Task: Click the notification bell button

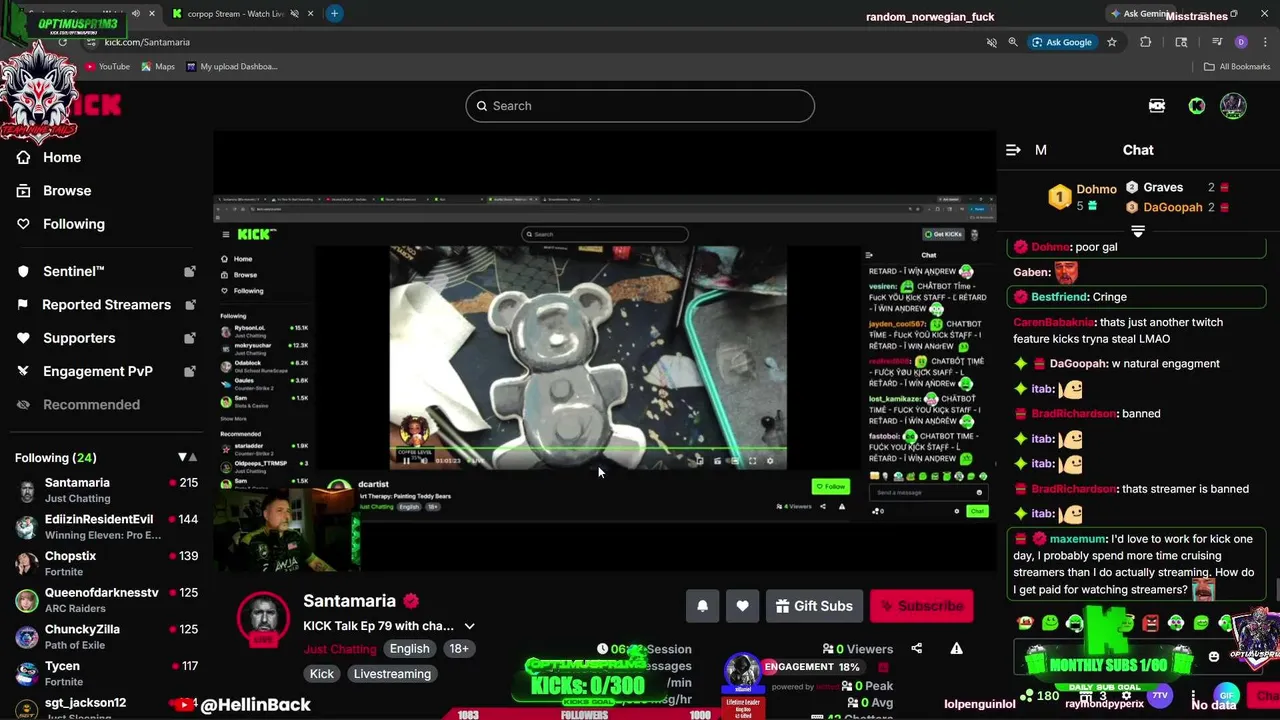Action: [702, 606]
